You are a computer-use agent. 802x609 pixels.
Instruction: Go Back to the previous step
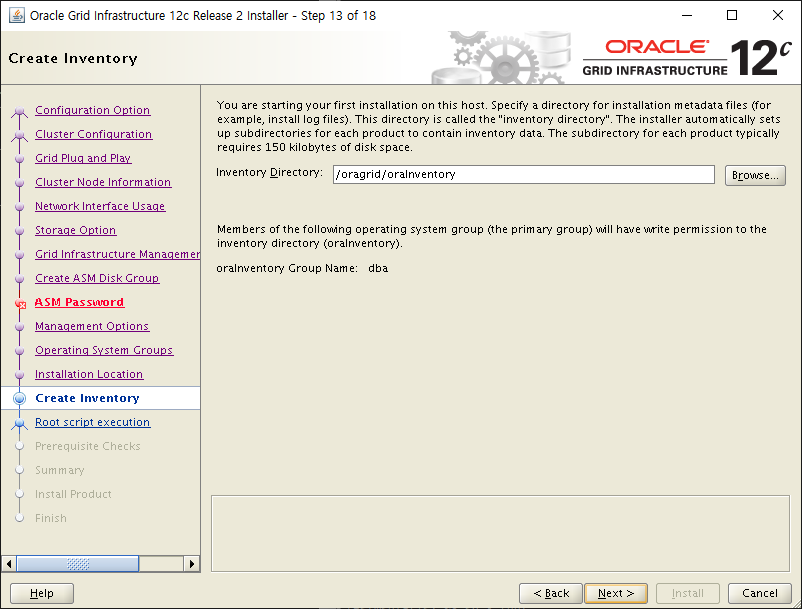click(x=551, y=593)
